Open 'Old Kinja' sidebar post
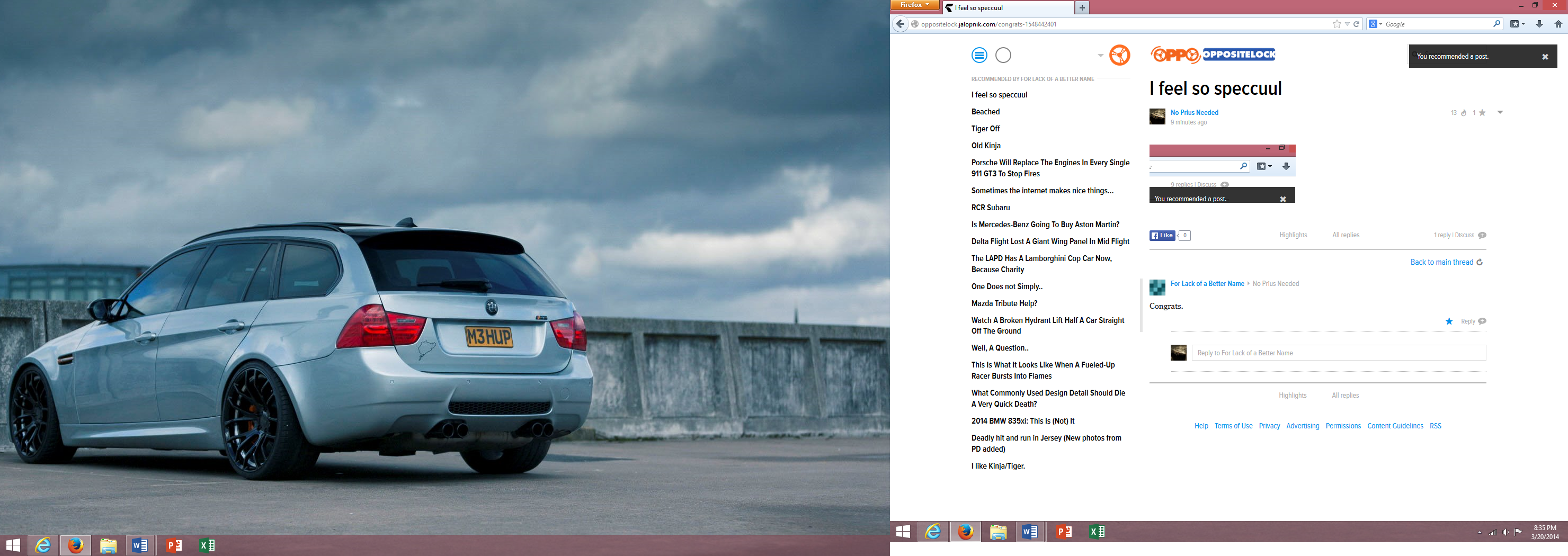This screenshot has width=1568, height=556. tap(986, 146)
